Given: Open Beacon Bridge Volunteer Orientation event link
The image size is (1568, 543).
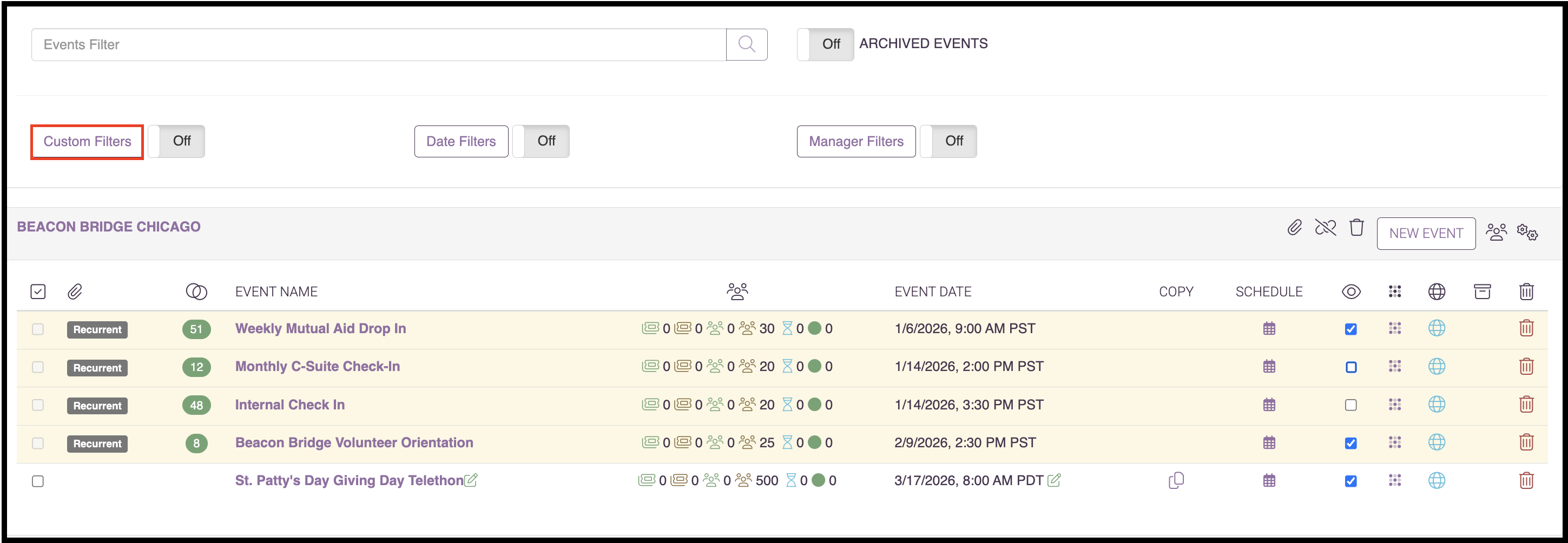Looking at the screenshot, I should [354, 442].
